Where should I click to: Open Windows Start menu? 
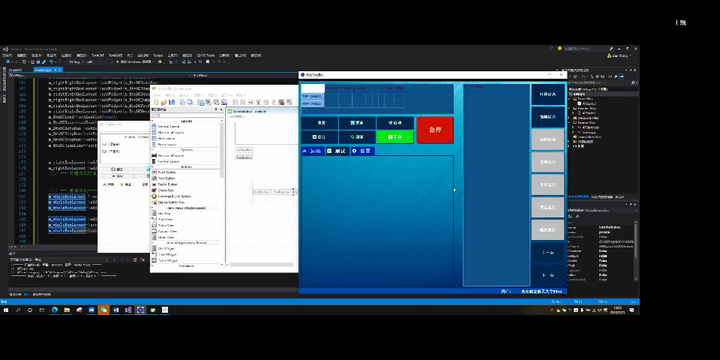pyautogui.click(x=6, y=310)
